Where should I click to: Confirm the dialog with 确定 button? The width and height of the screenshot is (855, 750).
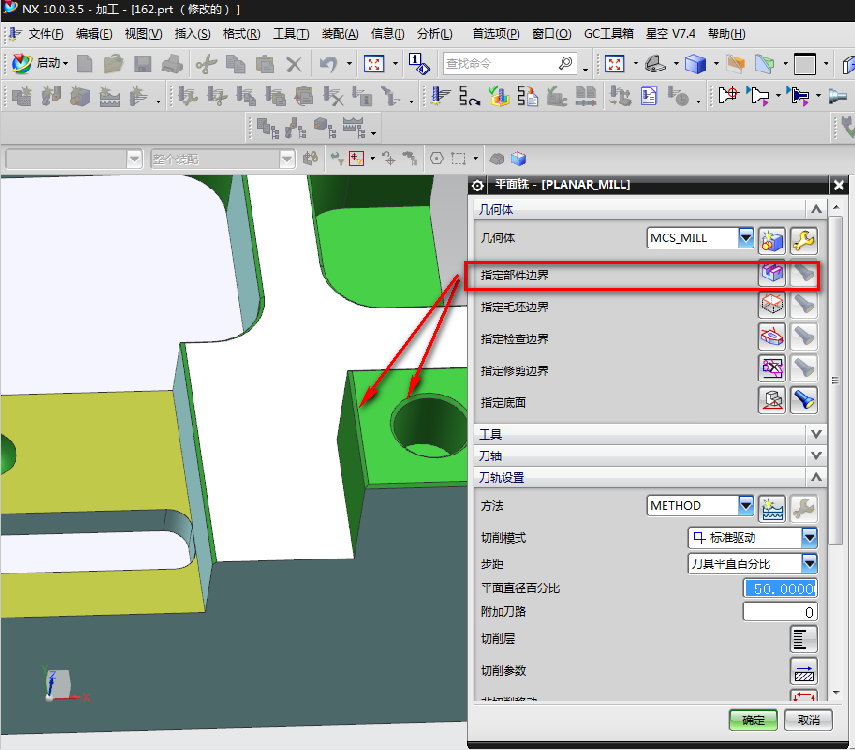[753, 720]
